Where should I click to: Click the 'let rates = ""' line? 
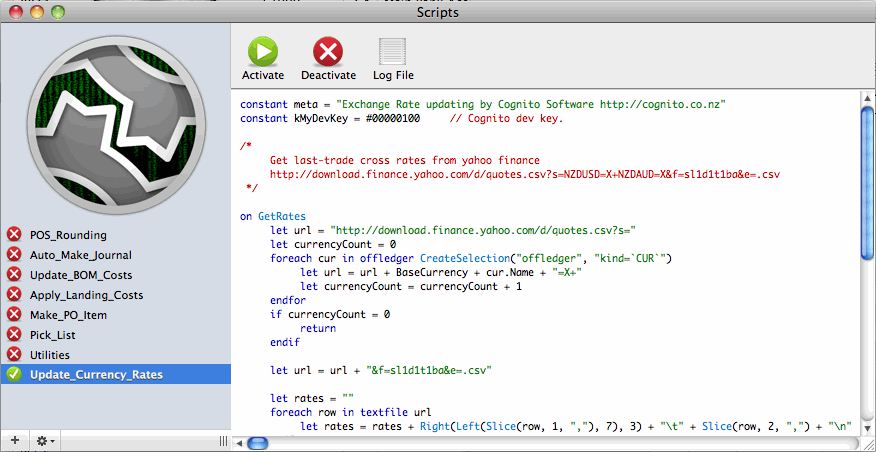click(x=312, y=398)
